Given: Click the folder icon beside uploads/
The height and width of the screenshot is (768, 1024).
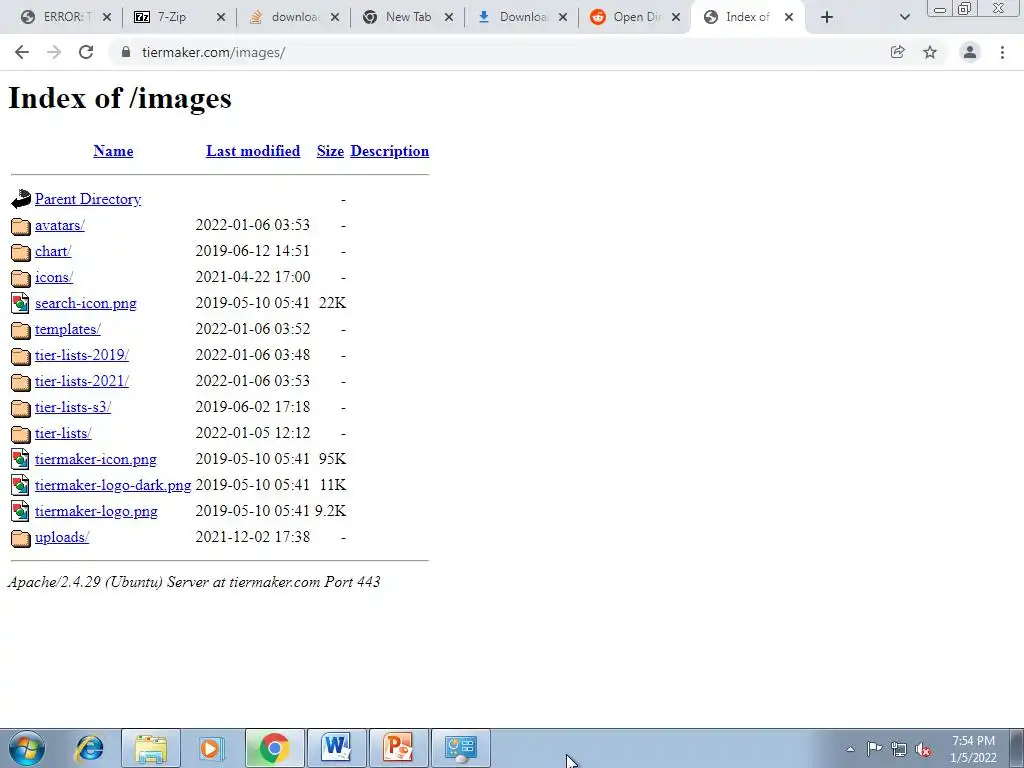Looking at the screenshot, I should coord(20,538).
